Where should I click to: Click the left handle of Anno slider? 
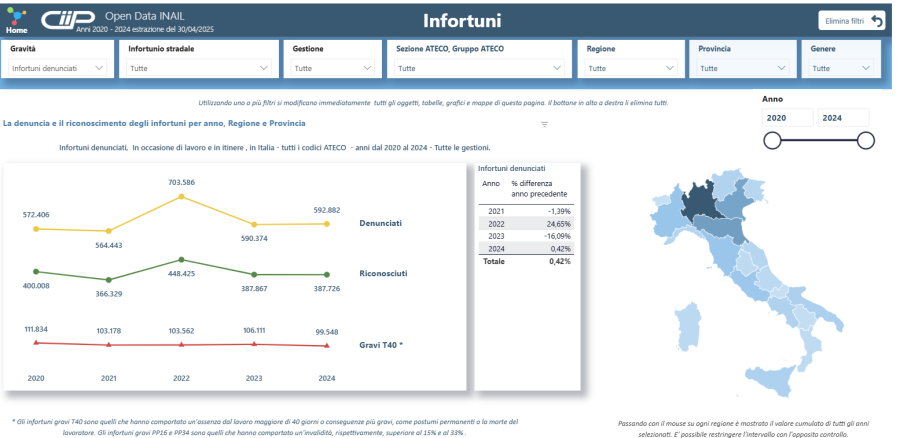pyautogui.click(x=772, y=141)
